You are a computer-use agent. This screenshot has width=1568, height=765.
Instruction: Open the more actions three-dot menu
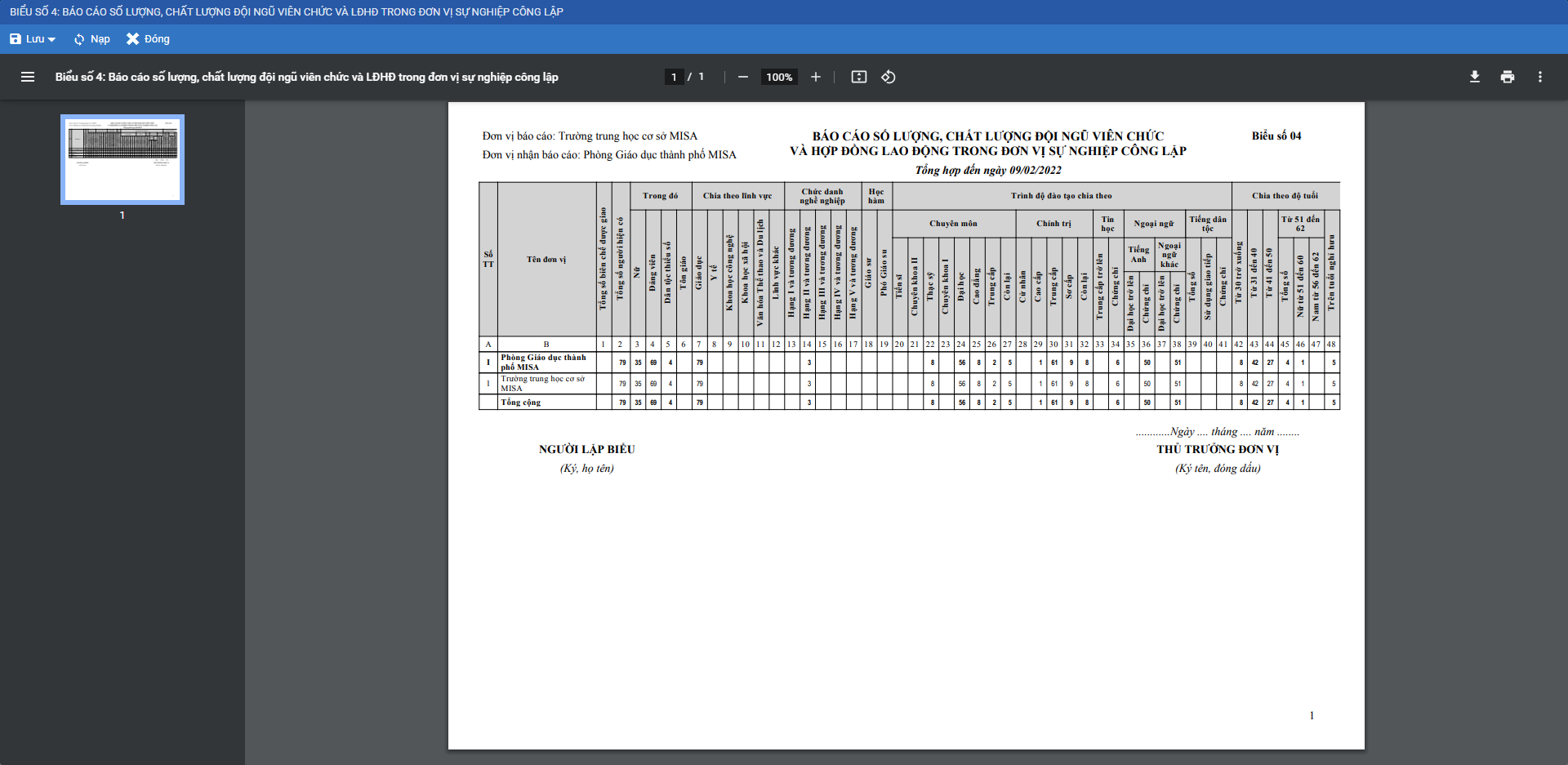pos(1540,77)
